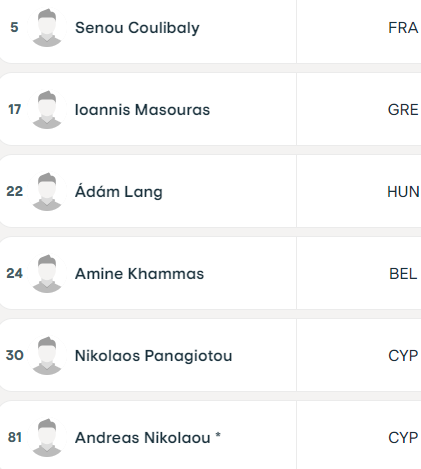This screenshot has height=469, width=421.
Task: Open Ádám Lang player name link
Action: (119, 192)
